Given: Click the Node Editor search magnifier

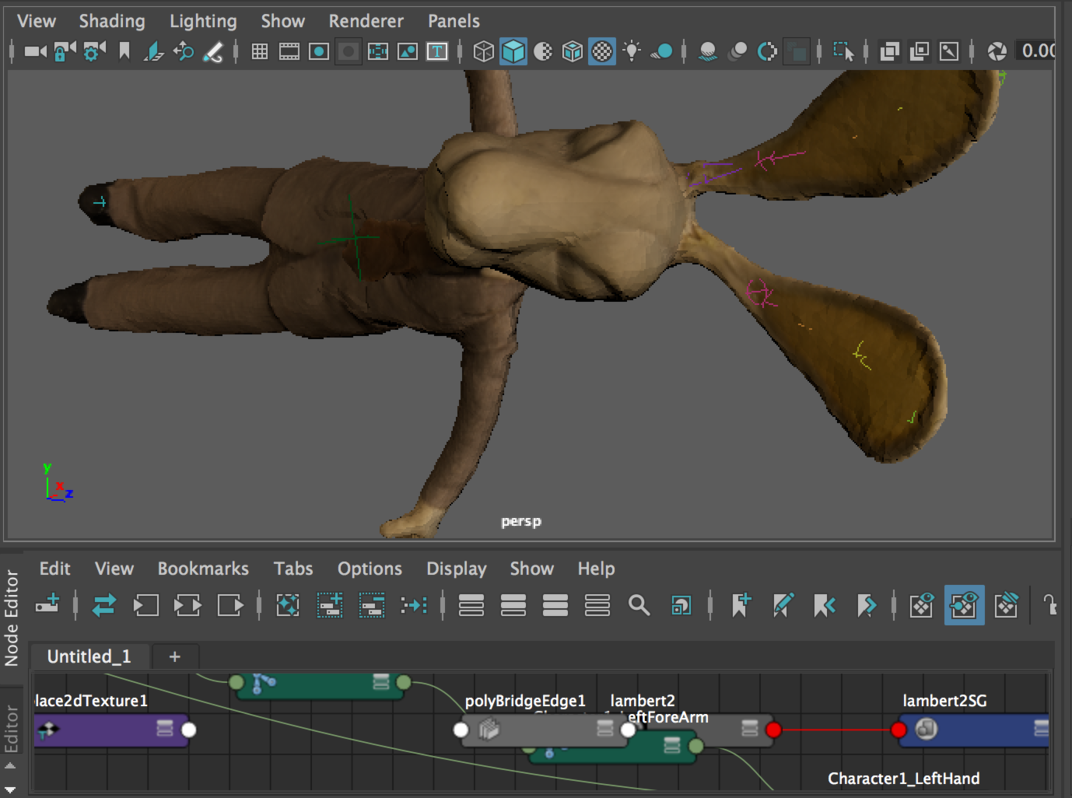Looking at the screenshot, I should 639,605.
